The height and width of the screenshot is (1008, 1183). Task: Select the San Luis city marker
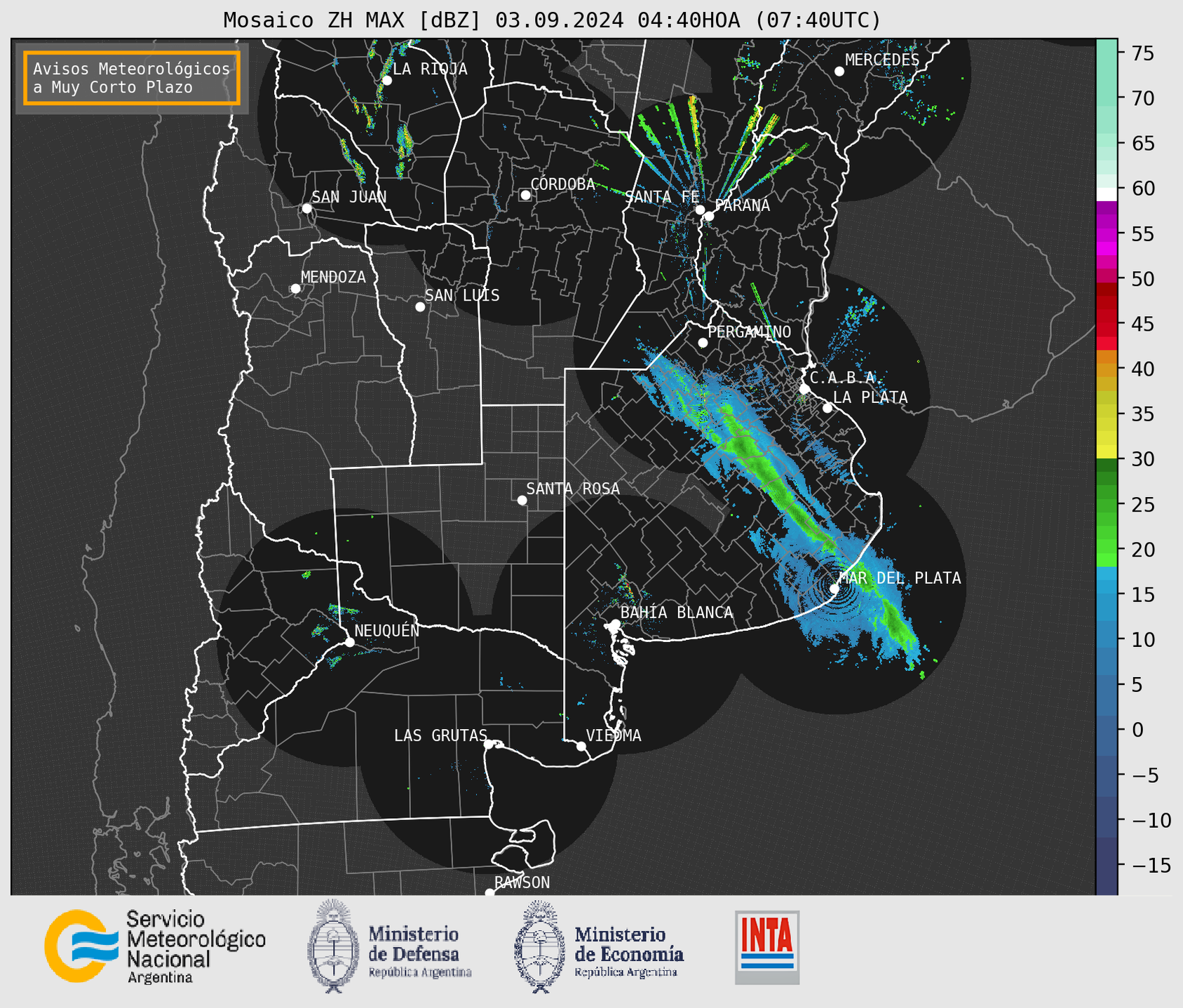coord(420,307)
